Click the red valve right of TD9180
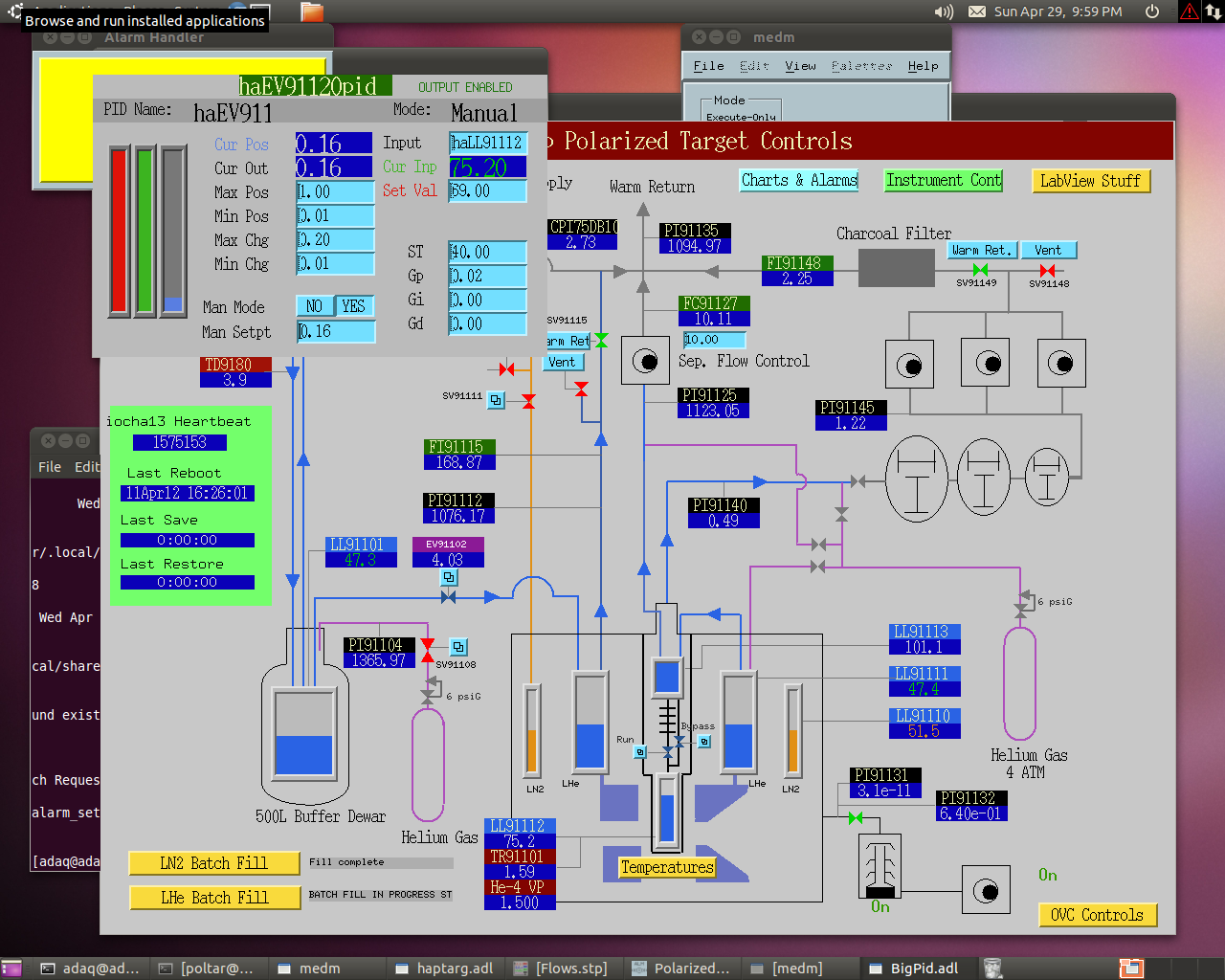Image resolution: width=1225 pixels, height=980 pixels. tap(506, 369)
